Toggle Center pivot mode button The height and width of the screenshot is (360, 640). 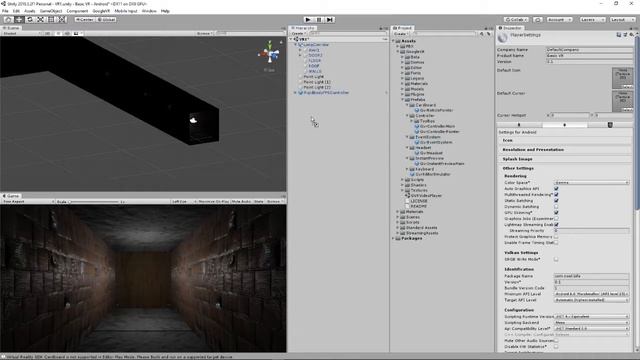point(84,20)
